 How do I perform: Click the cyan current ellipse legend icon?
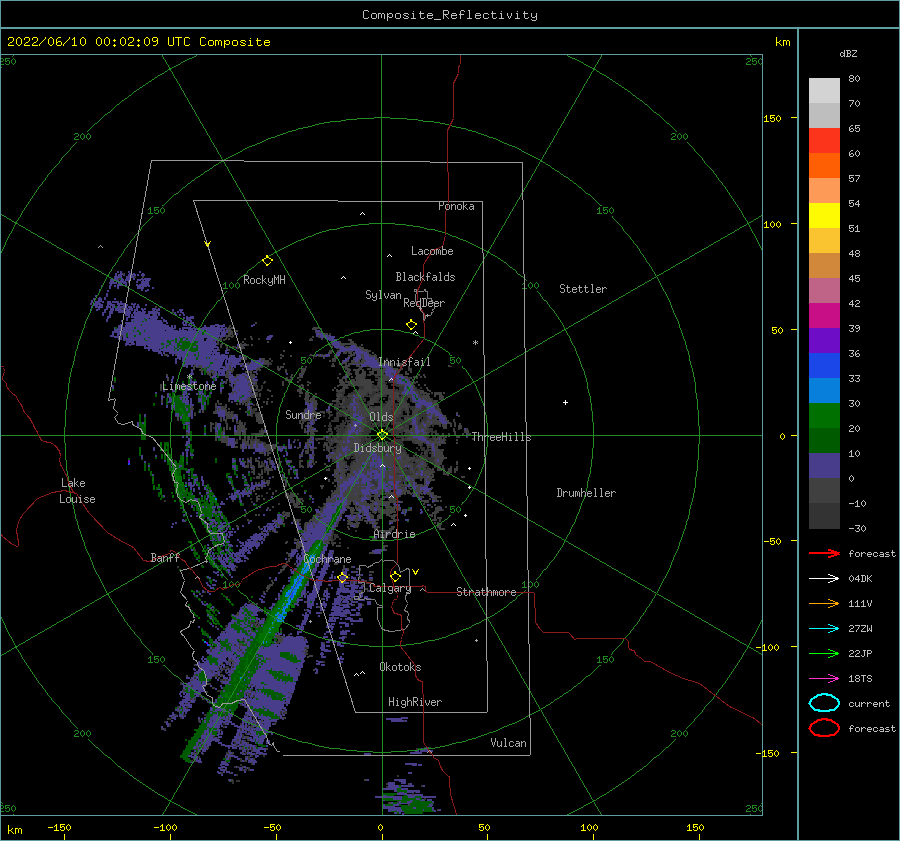coord(824,703)
